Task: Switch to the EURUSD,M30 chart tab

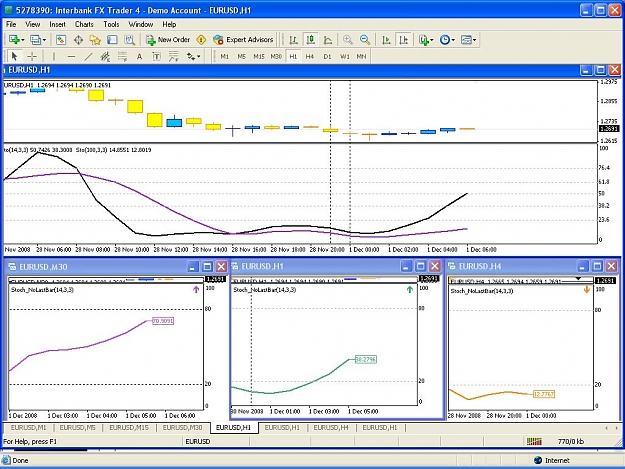Action: click(182, 428)
